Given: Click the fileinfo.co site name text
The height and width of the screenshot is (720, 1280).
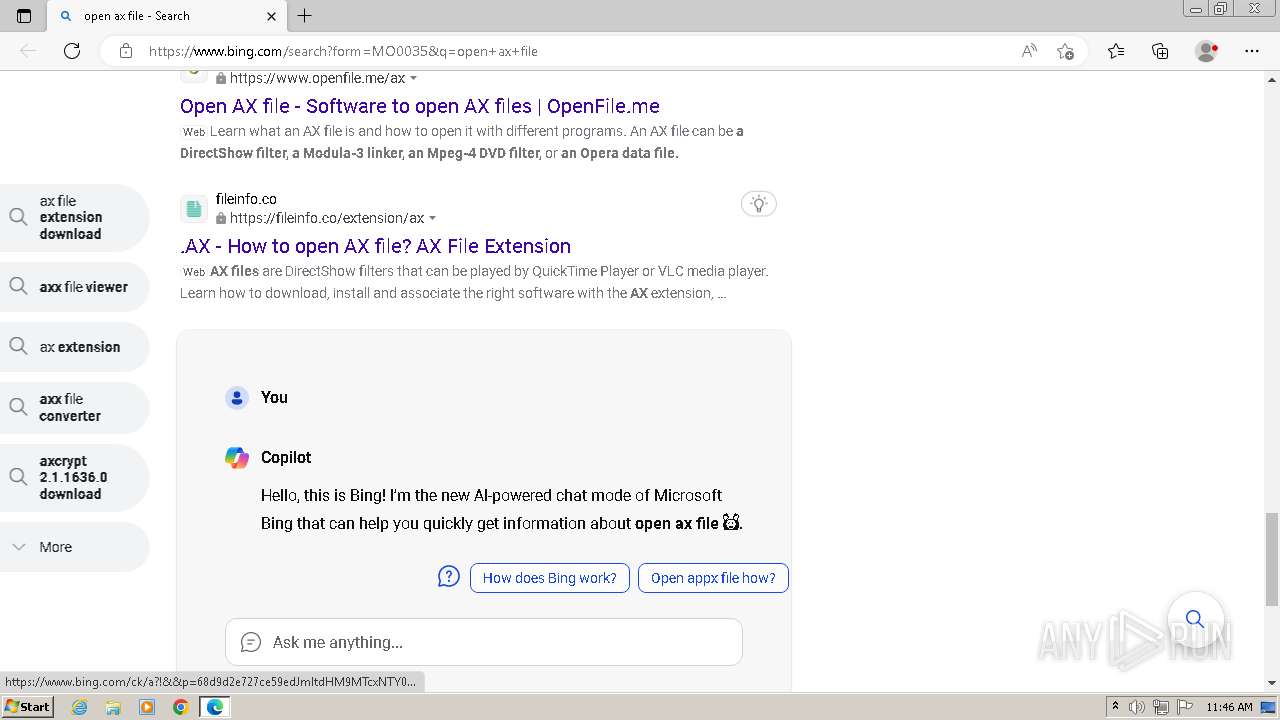Looking at the screenshot, I should pyautogui.click(x=246, y=199).
